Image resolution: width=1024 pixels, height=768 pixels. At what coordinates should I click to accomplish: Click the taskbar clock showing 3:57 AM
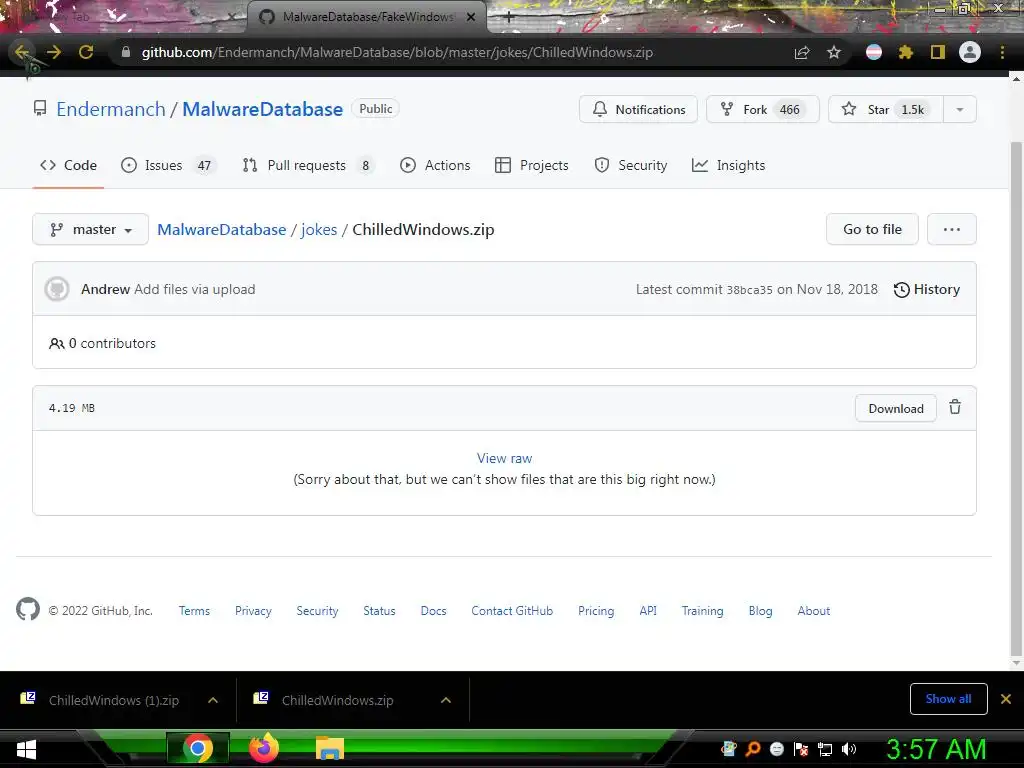click(936, 749)
